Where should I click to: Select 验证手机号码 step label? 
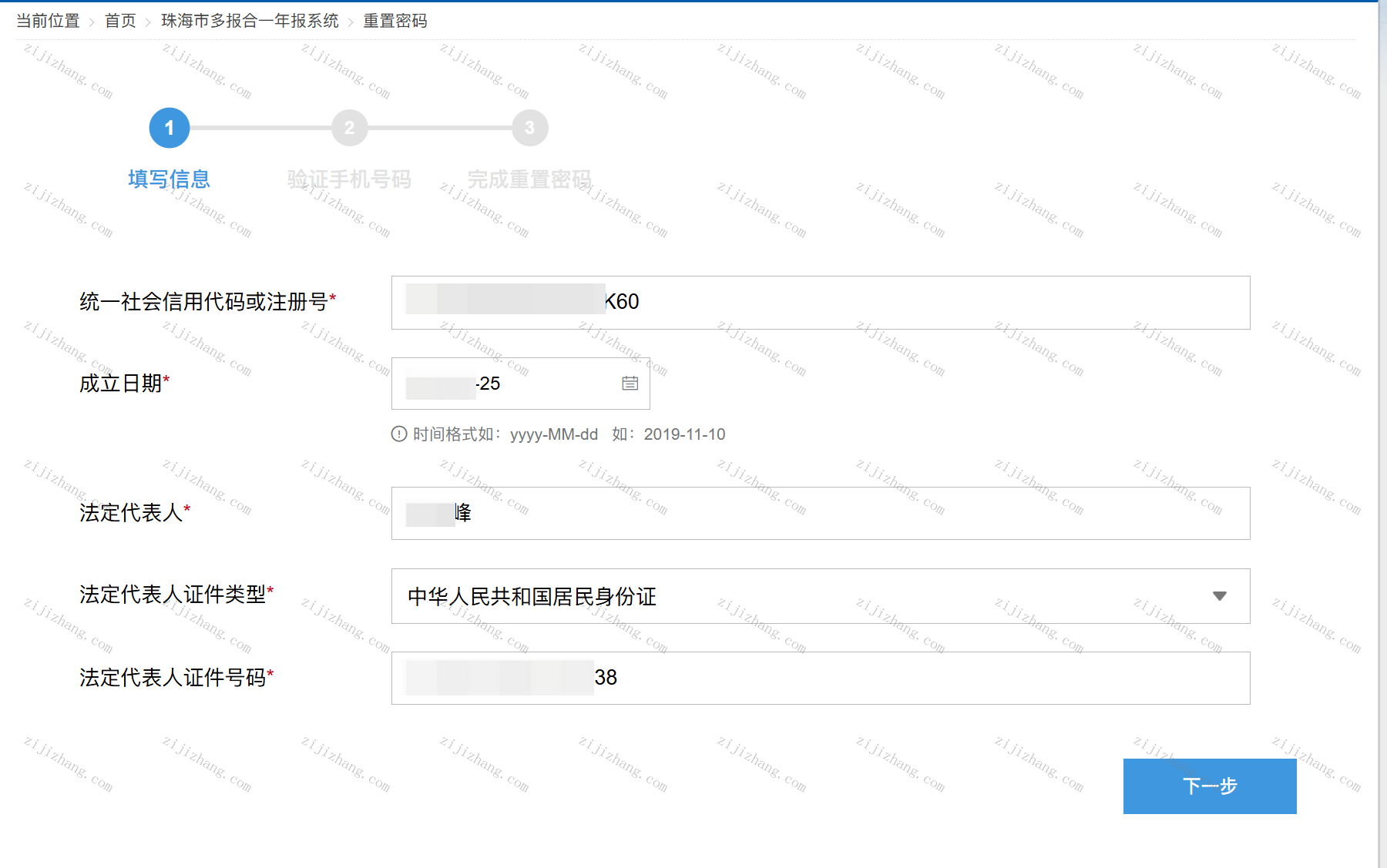point(349,179)
